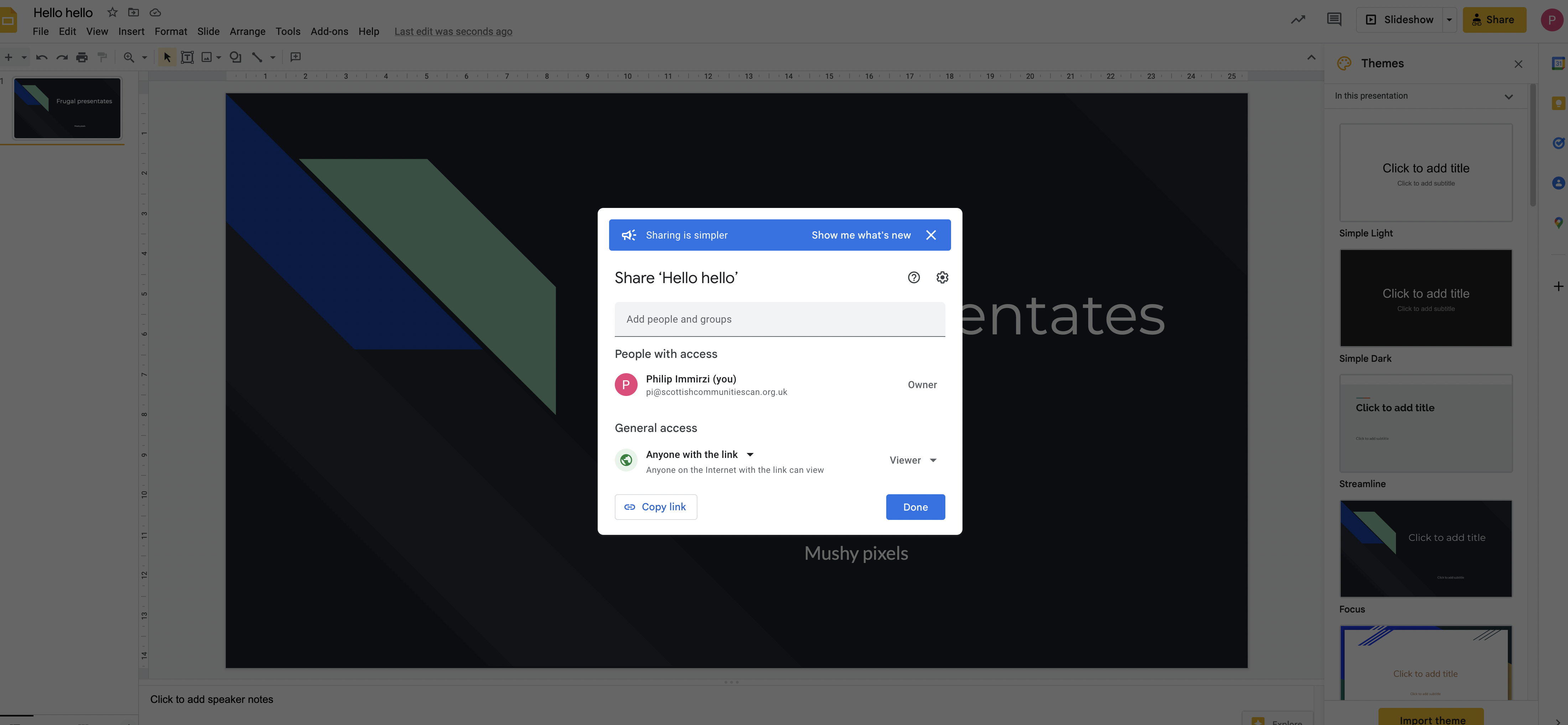Star the Hello hello presentation
Screen dimensions: 1568x725
(112, 12)
